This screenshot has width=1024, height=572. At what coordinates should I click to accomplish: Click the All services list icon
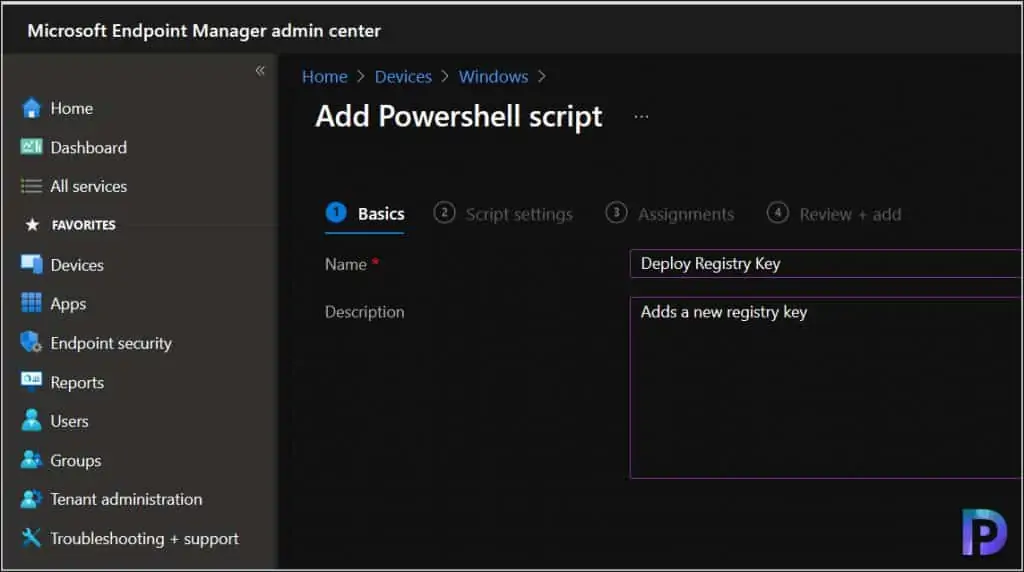pos(31,187)
